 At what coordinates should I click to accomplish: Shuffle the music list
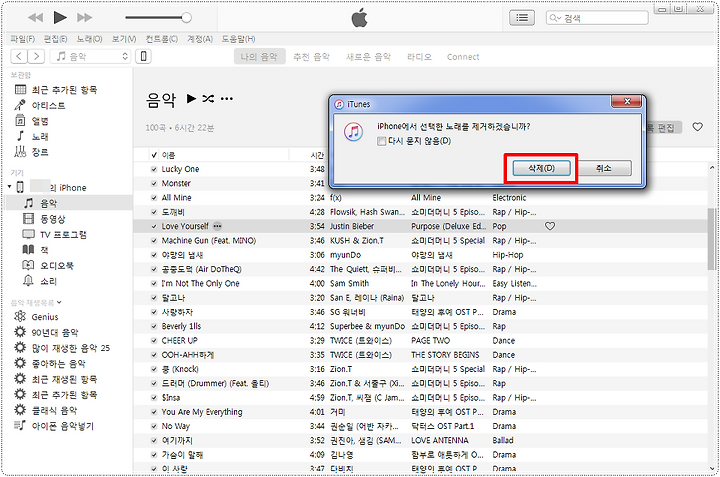(208, 98)
